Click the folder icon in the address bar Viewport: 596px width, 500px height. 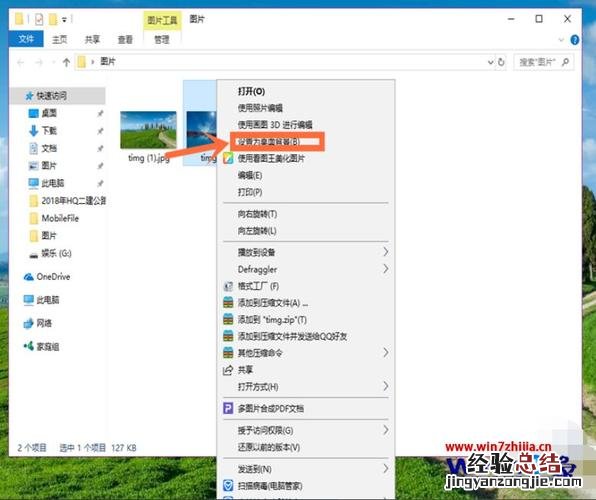pos(81,62)
